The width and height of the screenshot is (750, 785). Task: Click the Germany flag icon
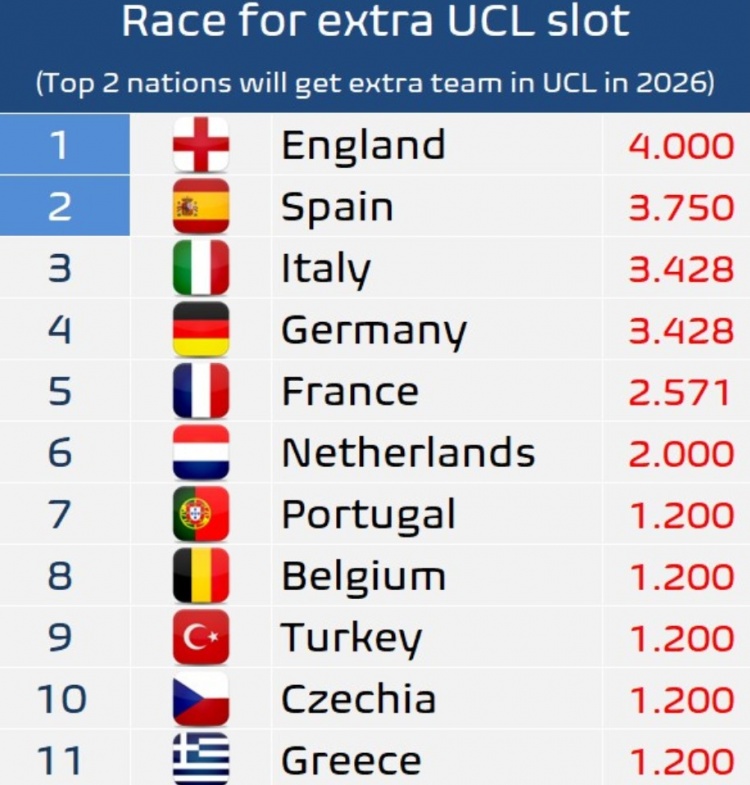(201, 330)
